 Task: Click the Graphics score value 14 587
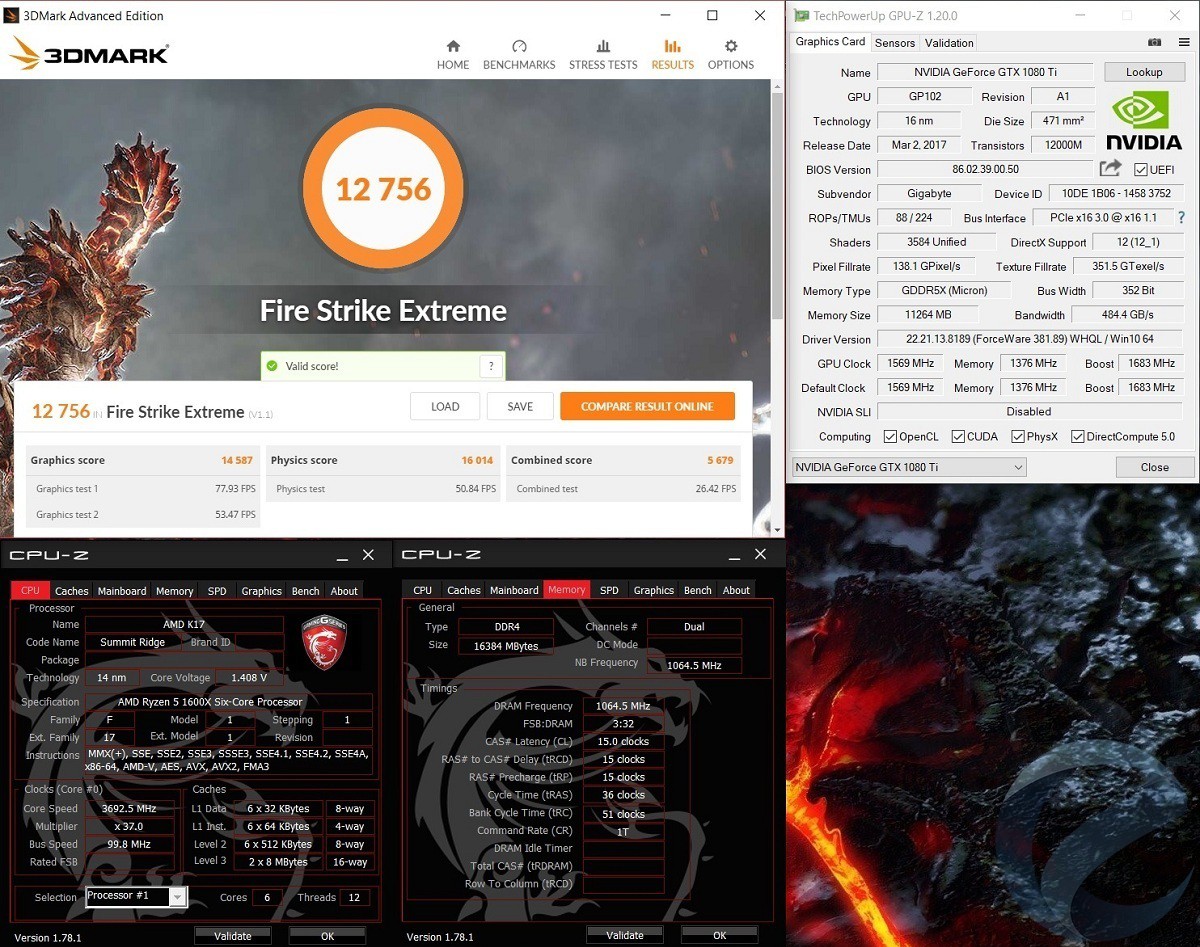point(237,460)
